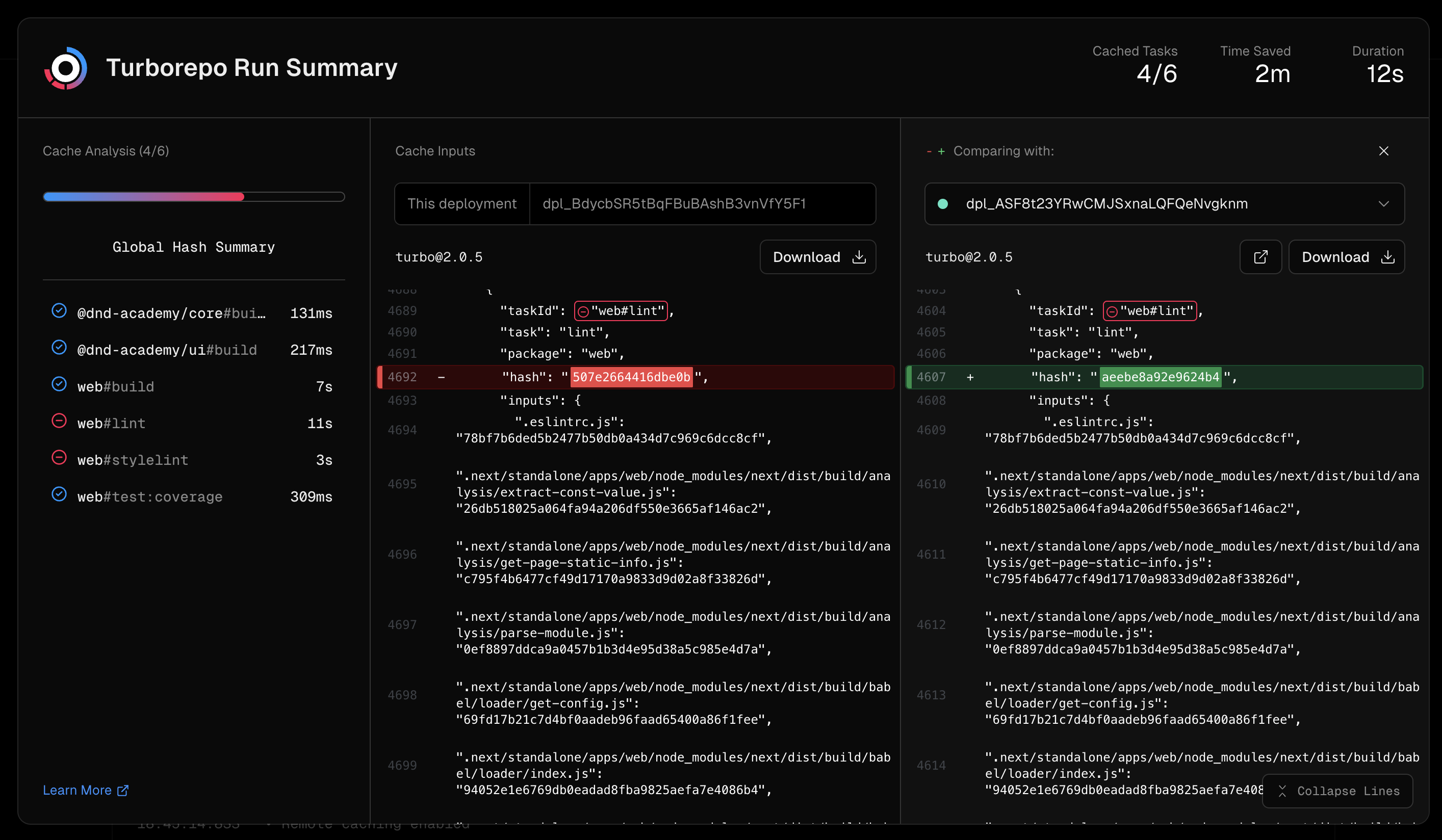Click the checkmark icon beside web#test:coverage
1442x840 pixels.
tap(59, 494)
